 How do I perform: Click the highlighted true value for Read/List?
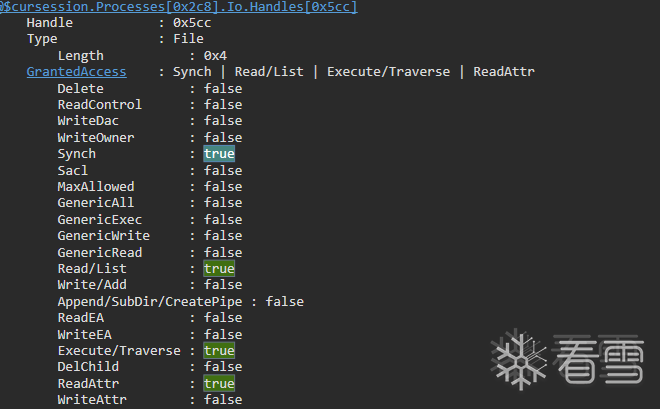pos(219,269)
